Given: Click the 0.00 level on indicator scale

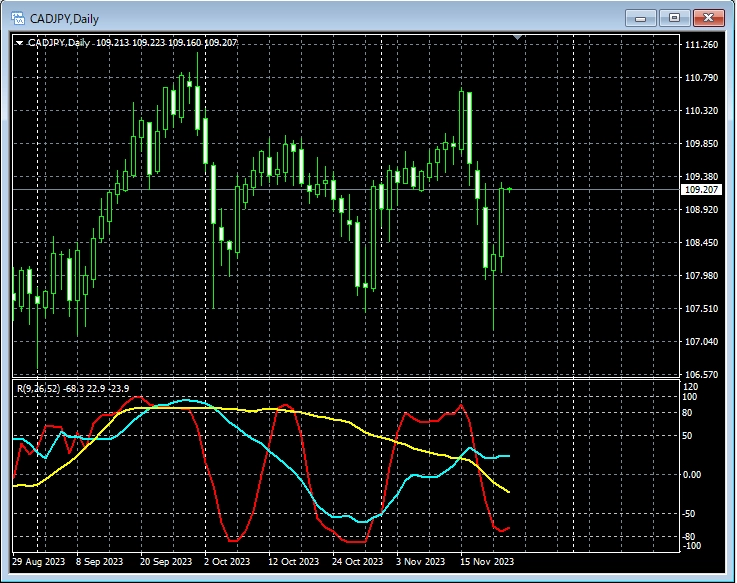Looking at the screenshot, I should click(693, 475).
